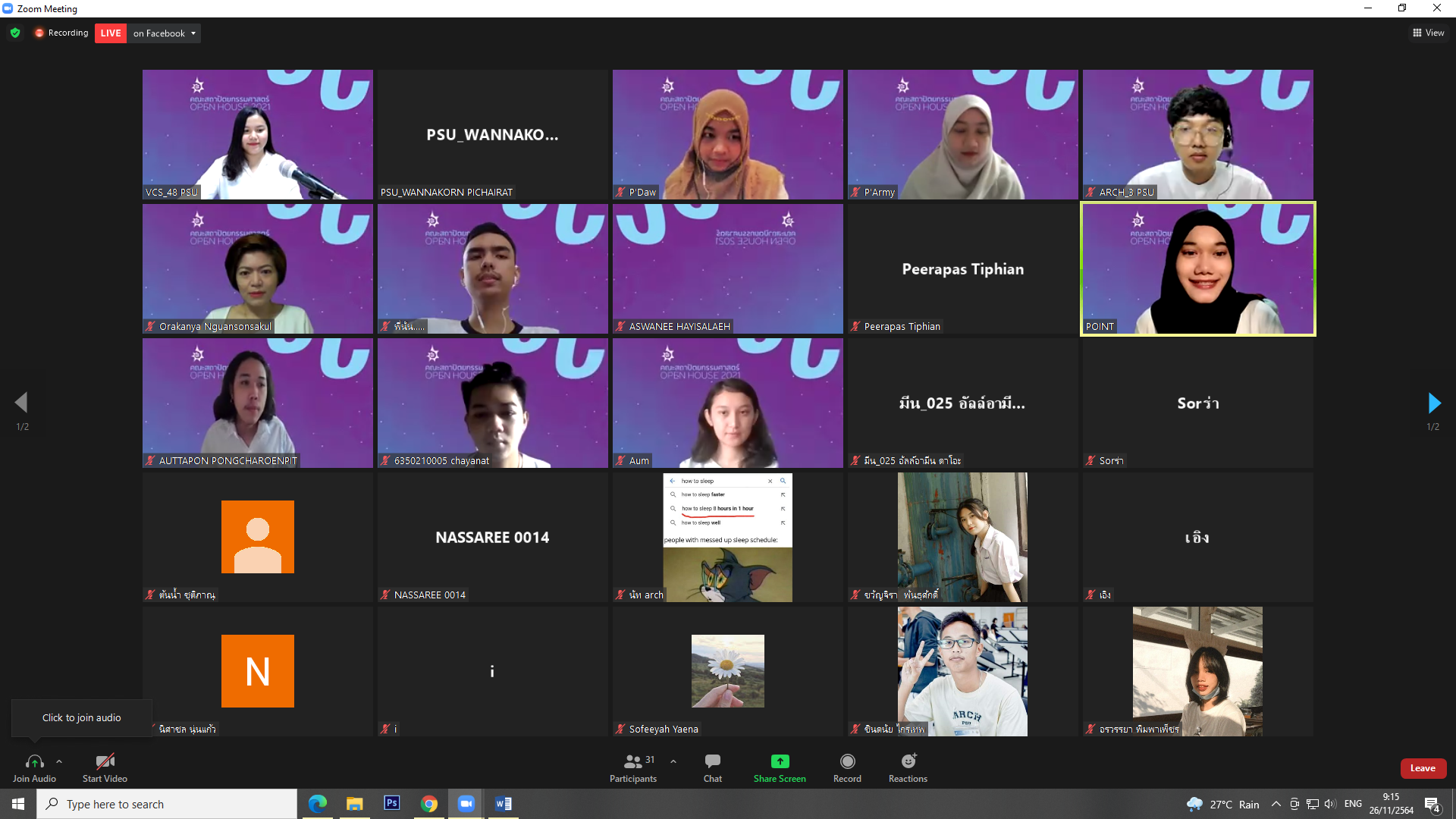This screenshot has height=819, width=1456.
Task: Toggle the Record button
Action: pyautogui.click(x=847, y=761)
